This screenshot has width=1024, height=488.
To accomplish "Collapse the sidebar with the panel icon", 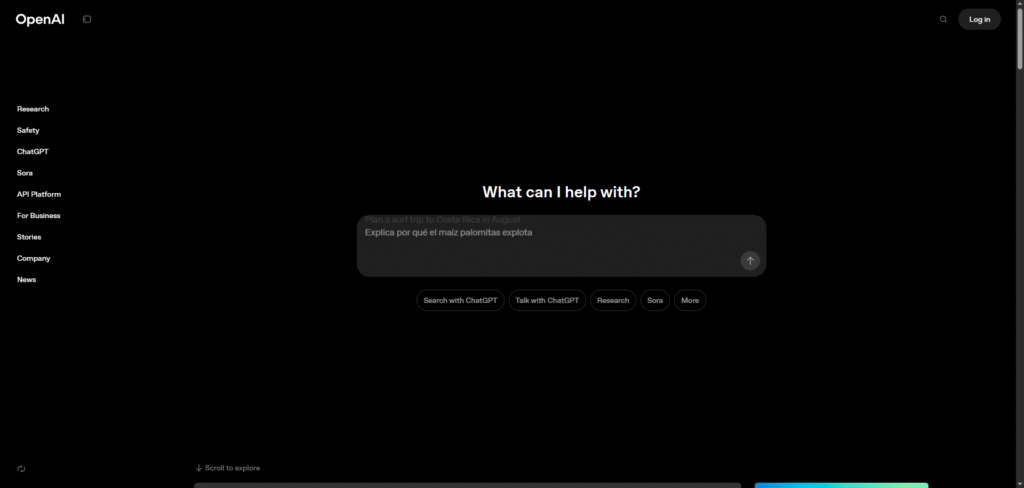I will 87,19.
